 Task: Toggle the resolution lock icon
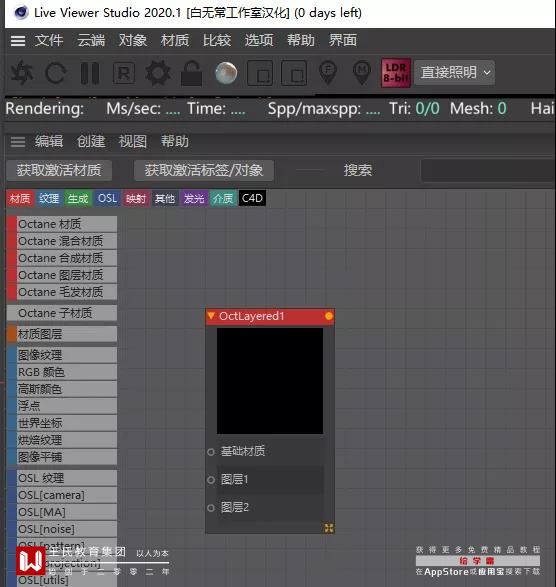click(x=191, y=73)
